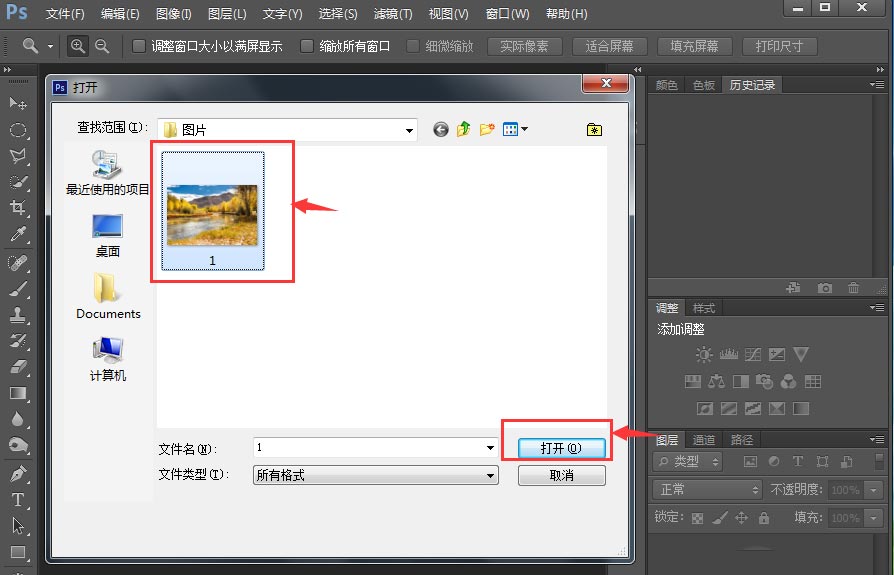Switch to the 通道 tab
Viewport: 894px width, 575px height.
[704, 439]
